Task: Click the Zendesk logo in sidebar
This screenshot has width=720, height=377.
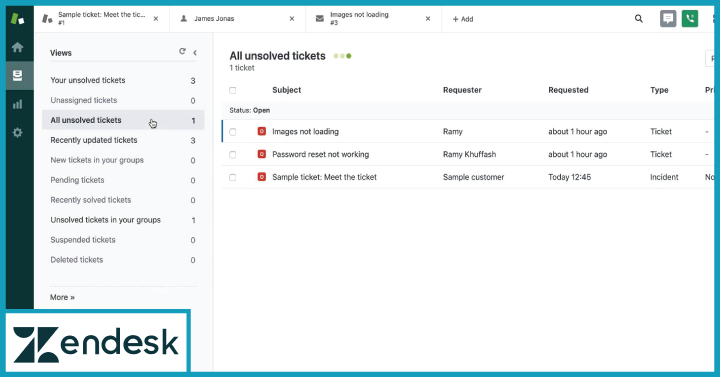Action: [x=17, y=19]
